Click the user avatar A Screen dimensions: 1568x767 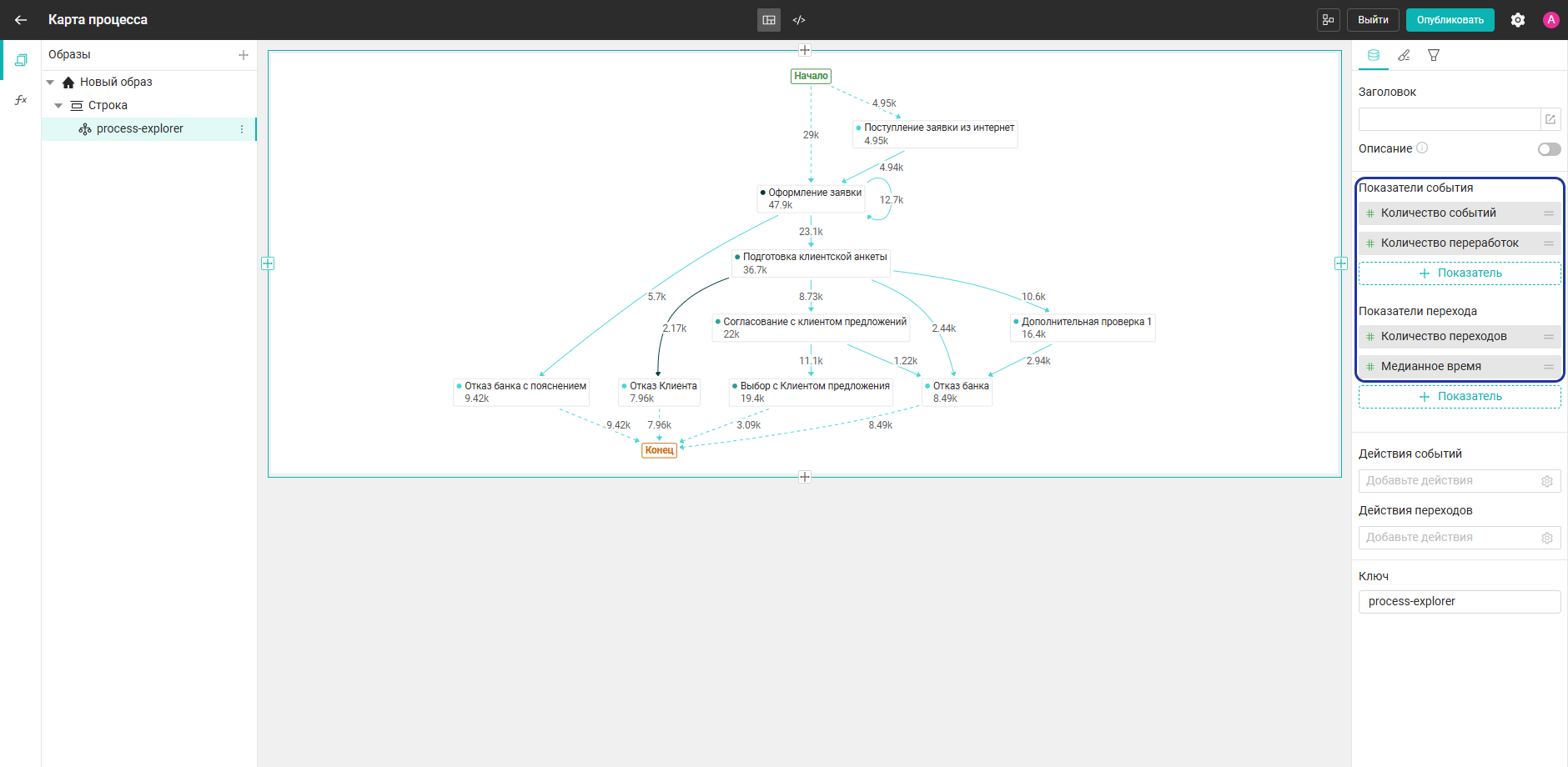coord(1551,20)
